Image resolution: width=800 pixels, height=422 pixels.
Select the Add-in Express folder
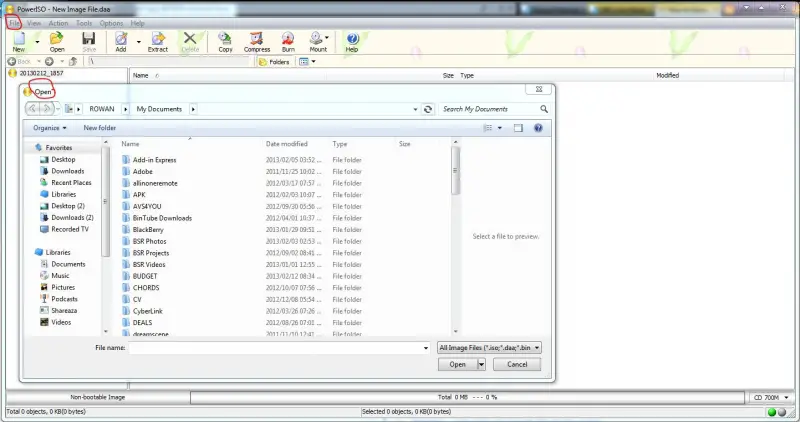click(x=154, y=160)
